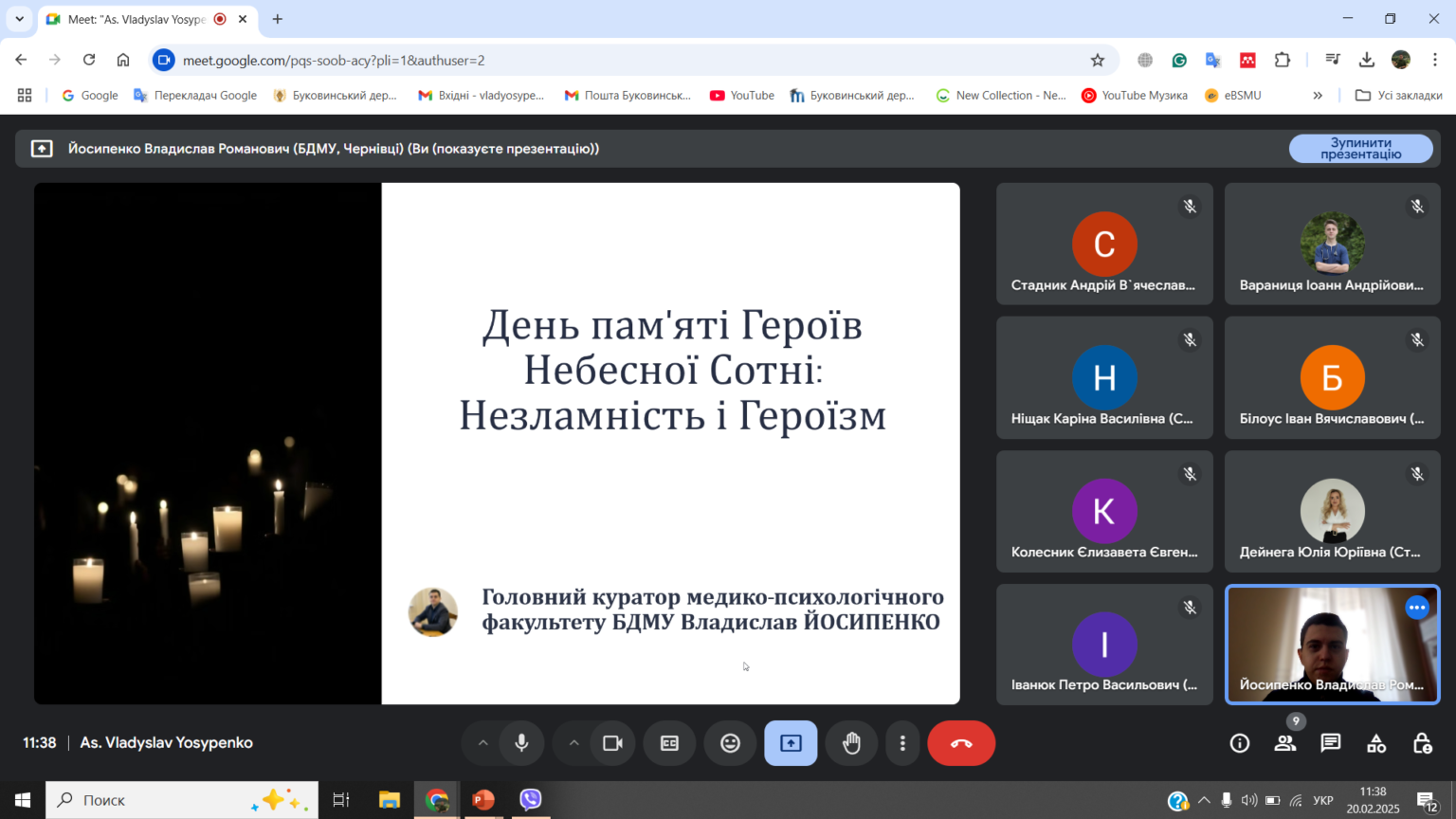Toggle the camera on or off
The height and width of the screenshot is (819, 1456).
(612, 743)
